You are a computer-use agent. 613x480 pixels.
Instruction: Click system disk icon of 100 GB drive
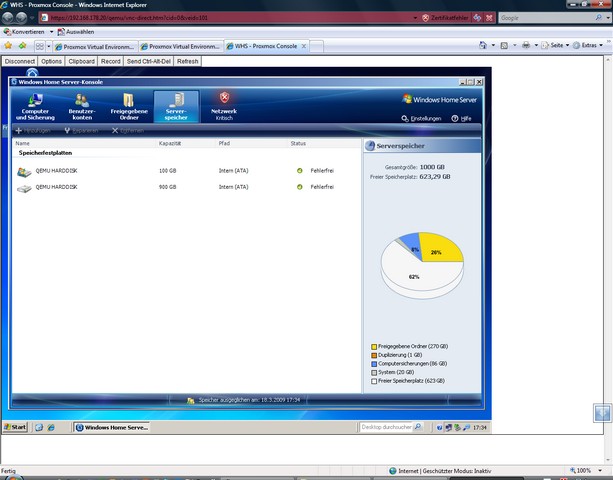[24, 172]
